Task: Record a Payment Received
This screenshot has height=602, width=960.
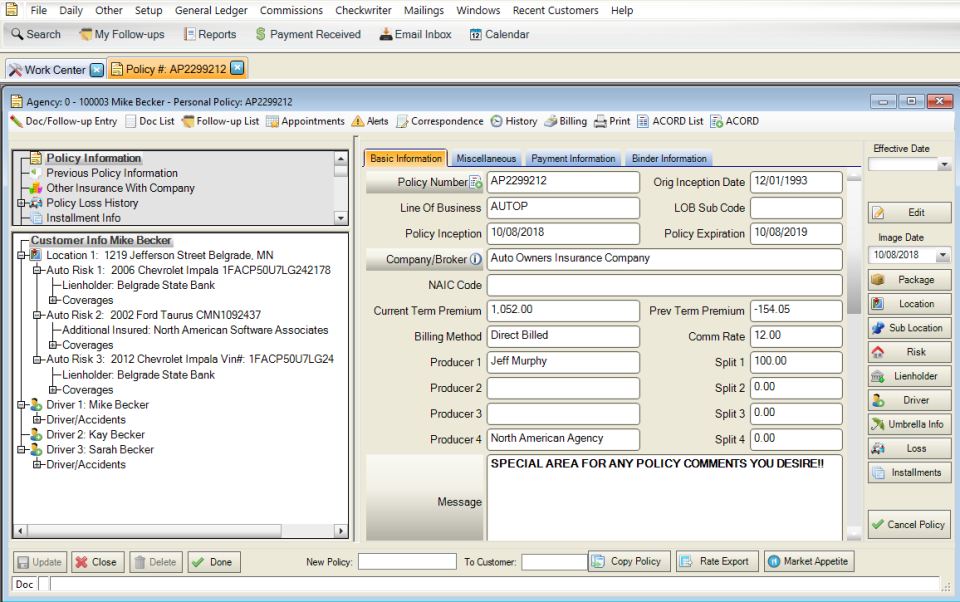Action: coord(307,33)
